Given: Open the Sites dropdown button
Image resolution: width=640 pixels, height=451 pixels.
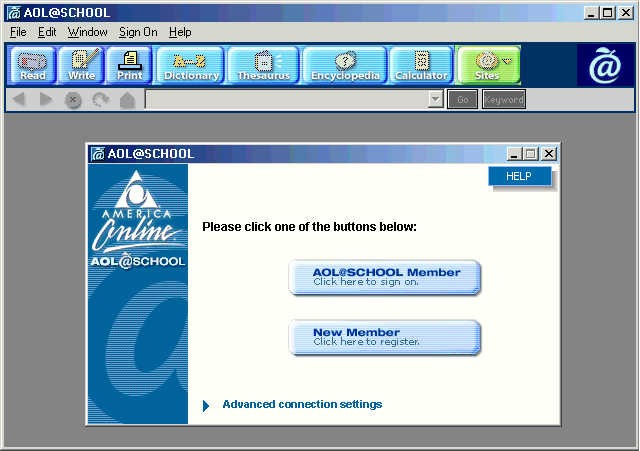Looking at the screenshot, I should (x=488, y=65).
